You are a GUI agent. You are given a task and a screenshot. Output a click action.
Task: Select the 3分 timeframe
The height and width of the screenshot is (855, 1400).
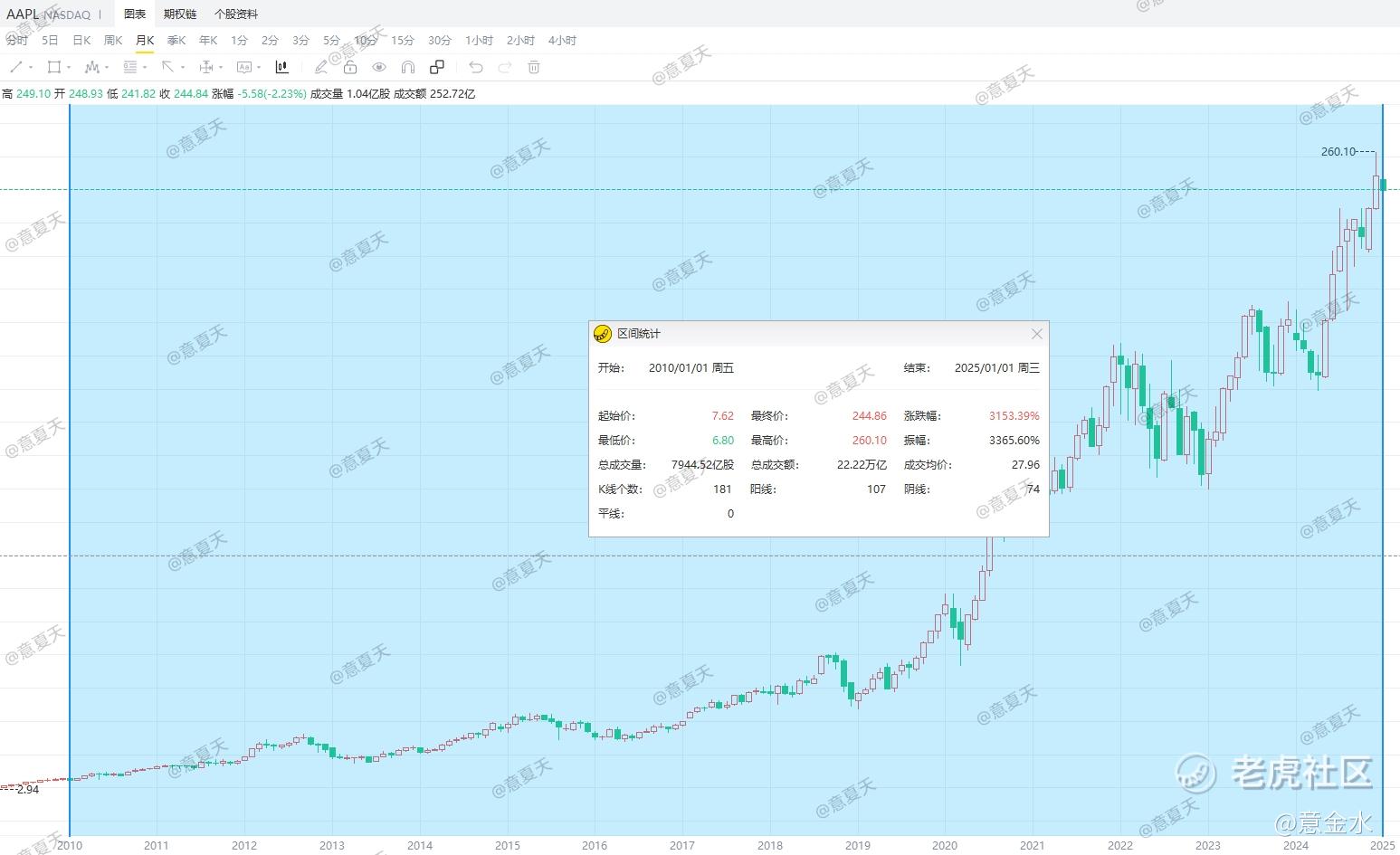tap(300, 41)
